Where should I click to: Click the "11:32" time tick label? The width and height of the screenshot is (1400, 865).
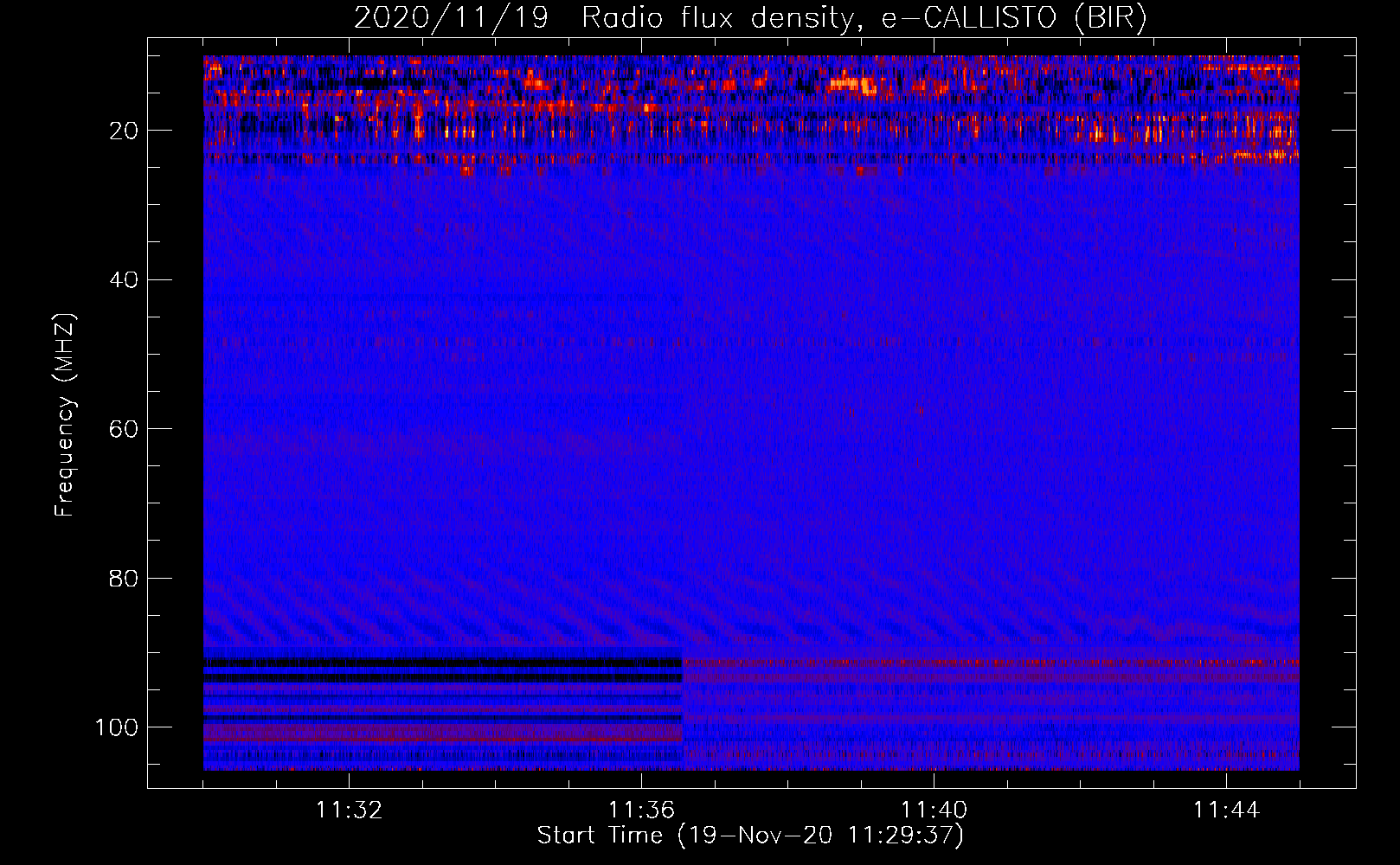(x=349, y=811)
